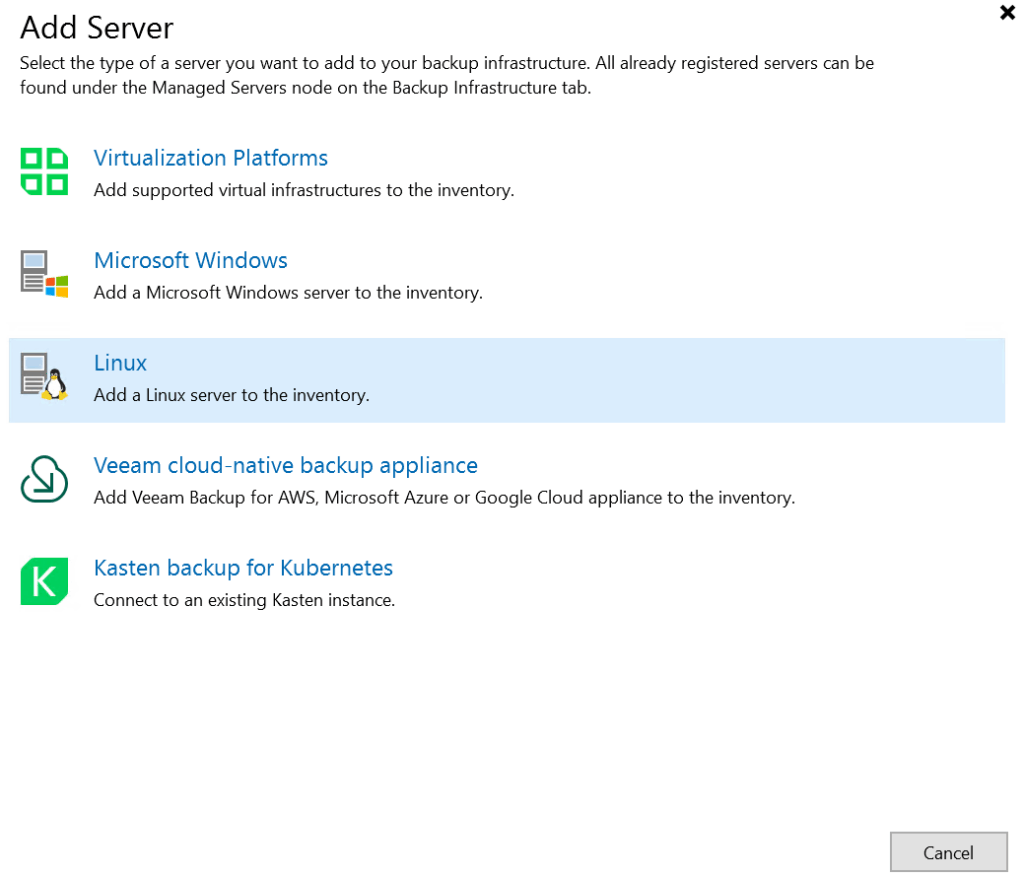The image size is (1024, 876).
Task: Click 'Add a Linux server to the inventory' text
Action: 231,395
